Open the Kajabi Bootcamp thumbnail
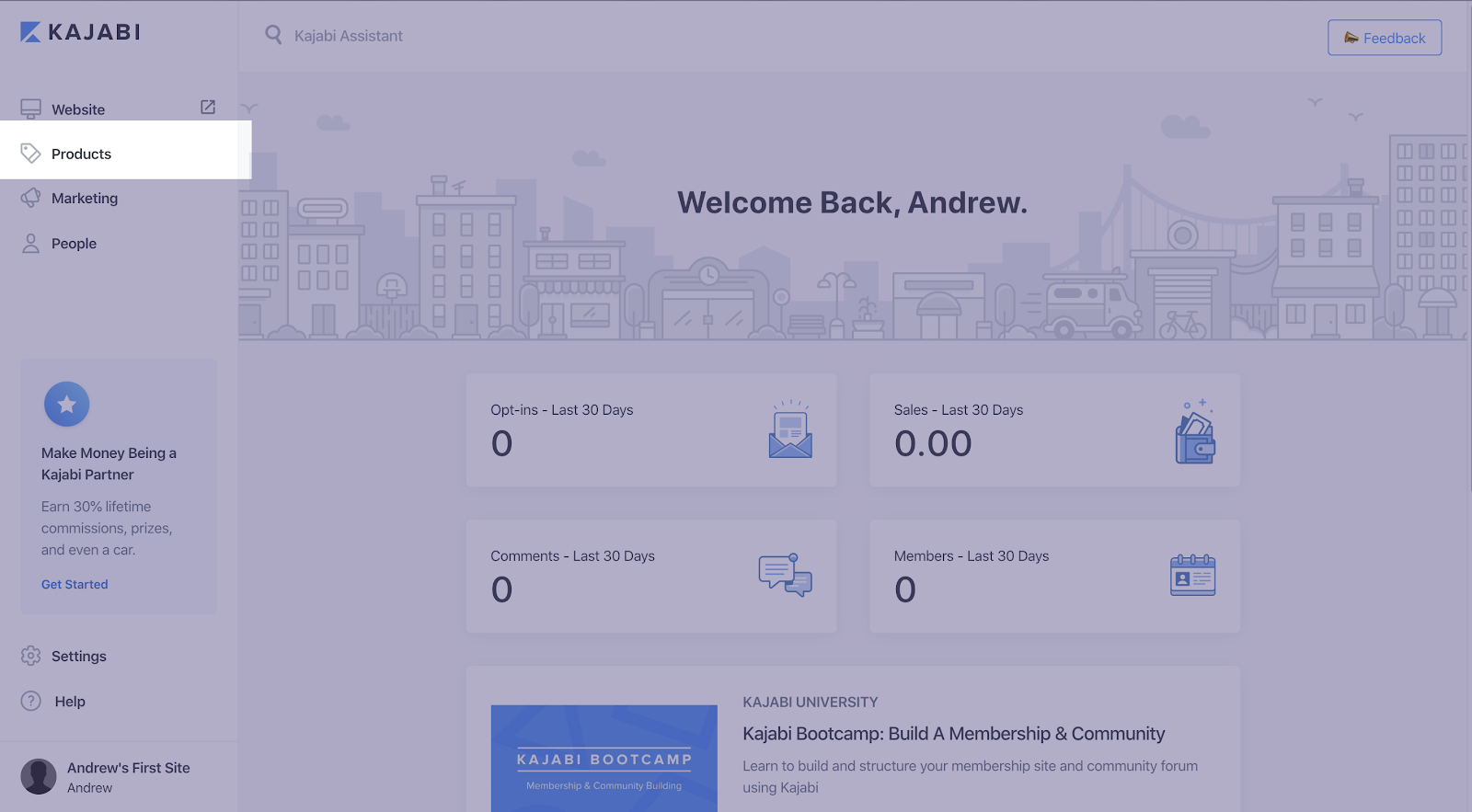Screen dimensions: 1472x812 604,759
